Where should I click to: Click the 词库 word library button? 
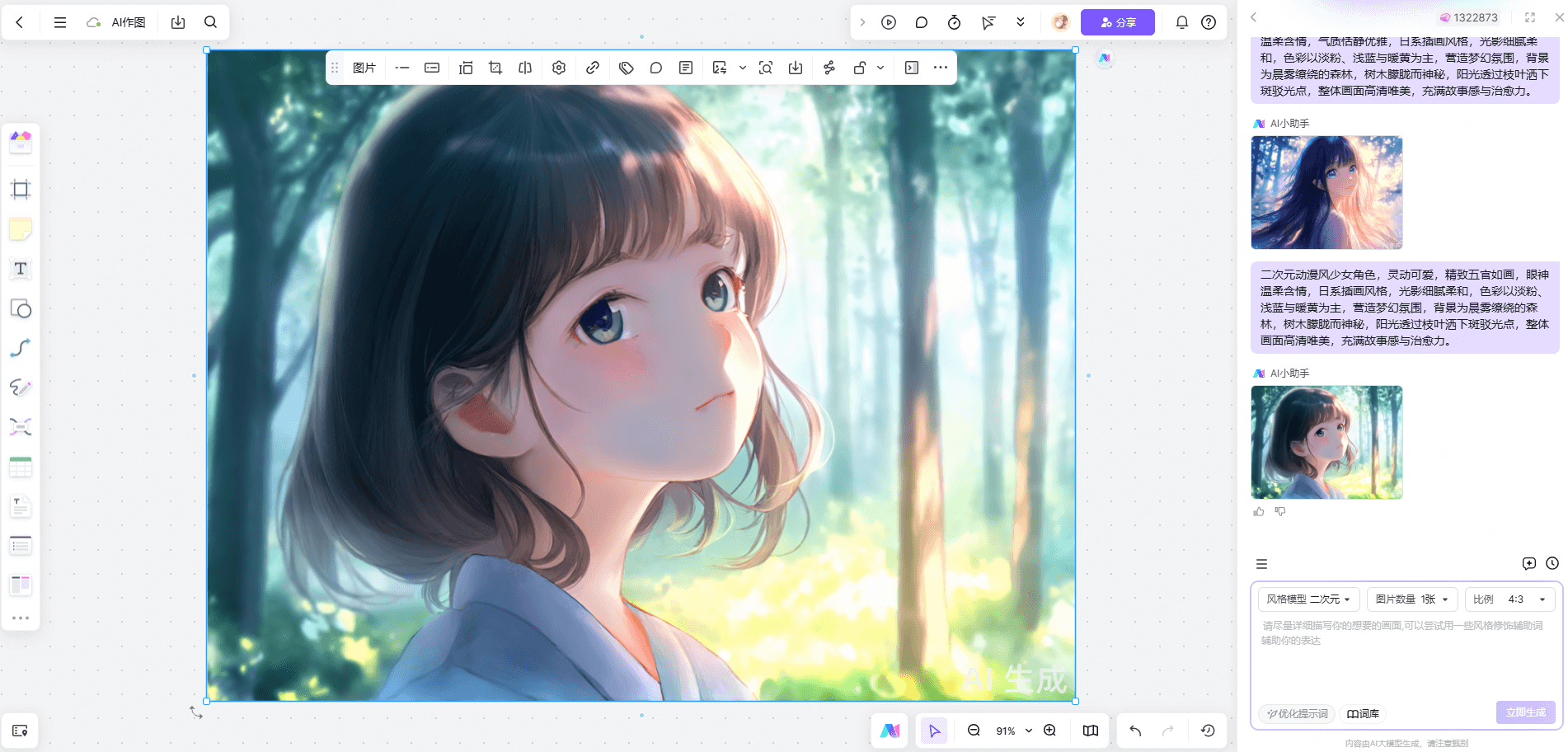pos(1363,713)
